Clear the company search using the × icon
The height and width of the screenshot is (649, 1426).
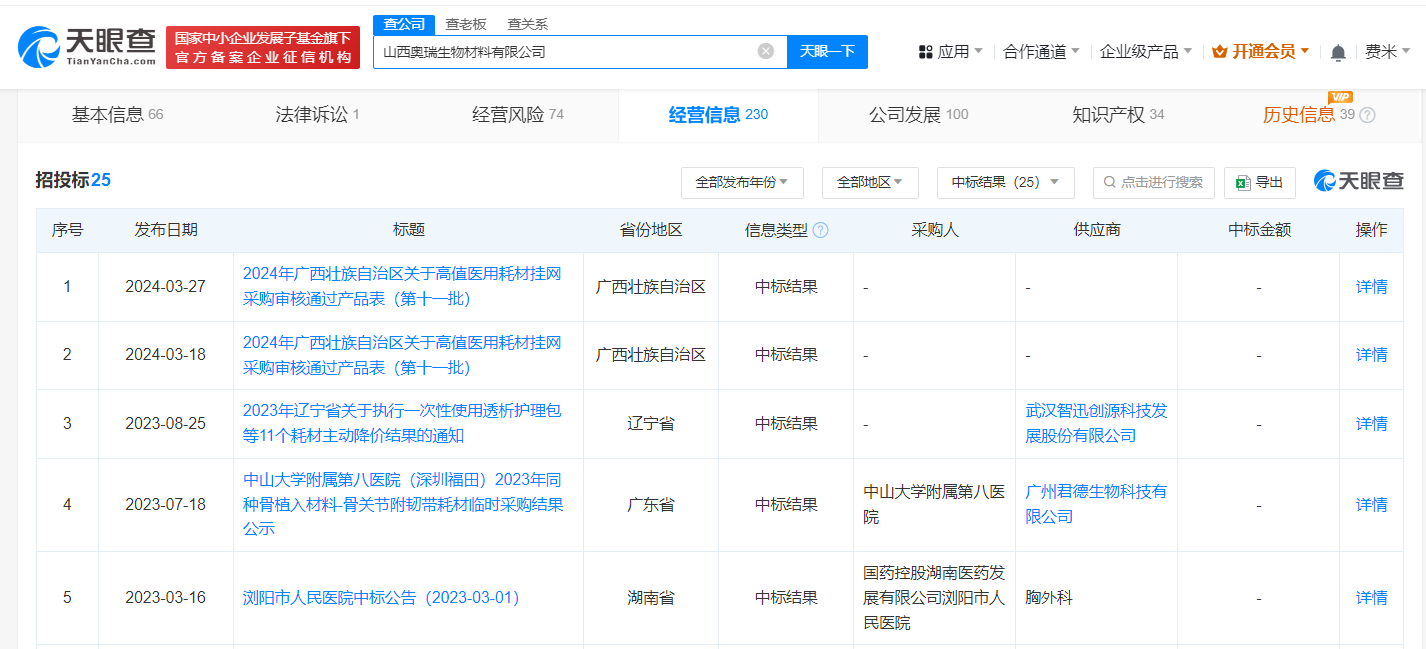pos(766,51)
